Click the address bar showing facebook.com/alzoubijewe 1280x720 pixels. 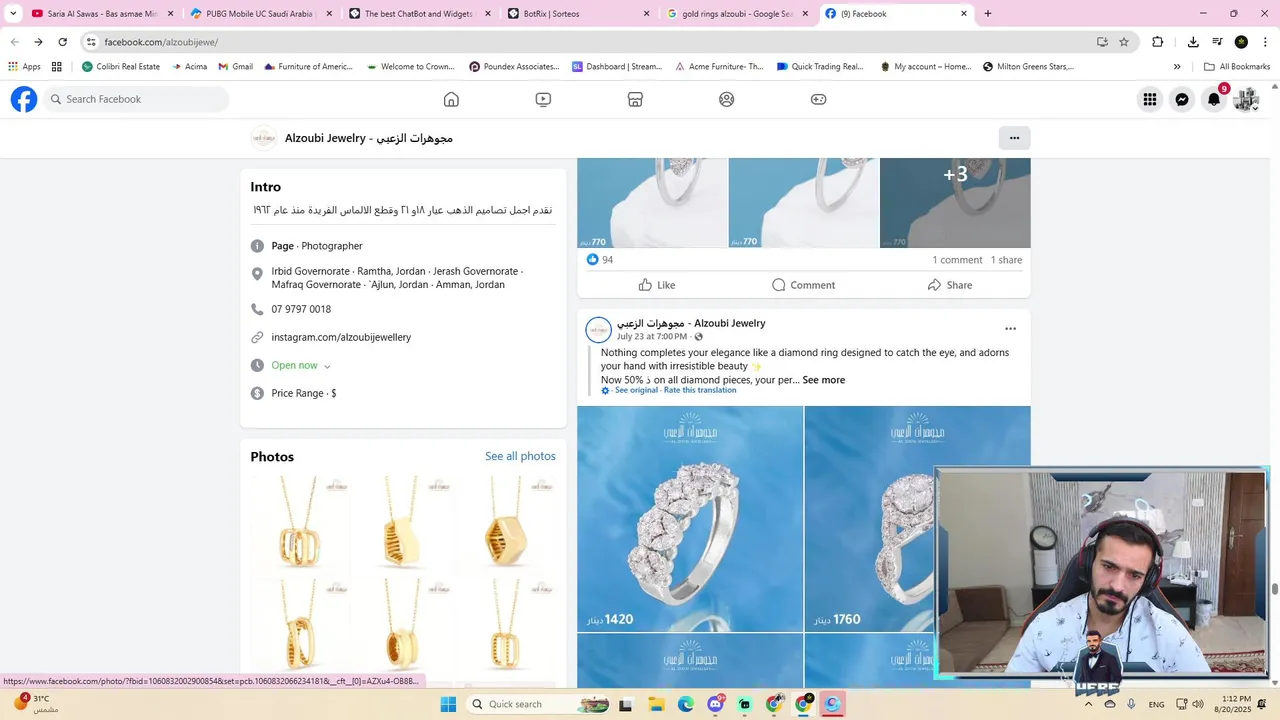[590, 42]
